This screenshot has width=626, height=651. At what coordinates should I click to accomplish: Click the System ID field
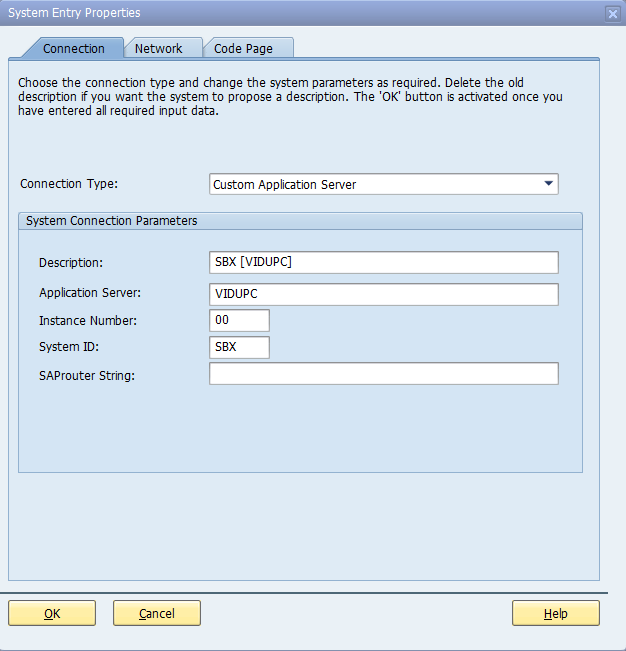click(239, 347)
